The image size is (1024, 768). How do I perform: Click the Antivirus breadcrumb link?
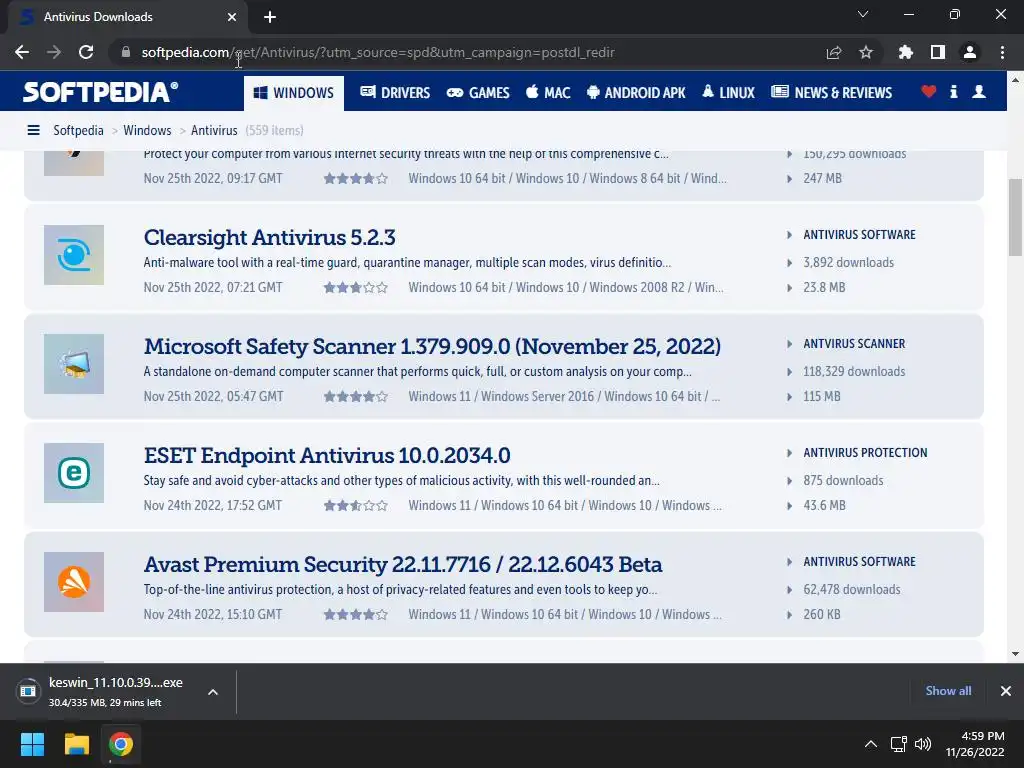(x=214, y=131)
